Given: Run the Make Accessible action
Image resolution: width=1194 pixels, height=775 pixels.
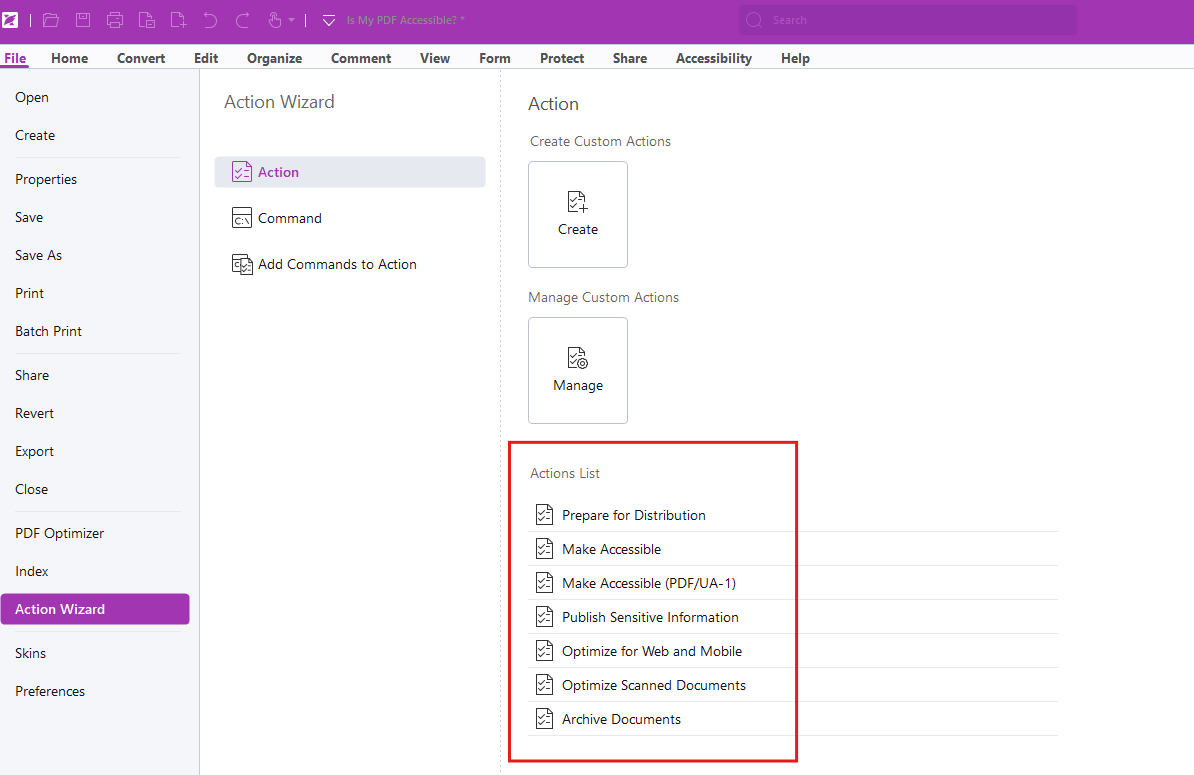Looking at the screenshot, I should coord(611,550).
